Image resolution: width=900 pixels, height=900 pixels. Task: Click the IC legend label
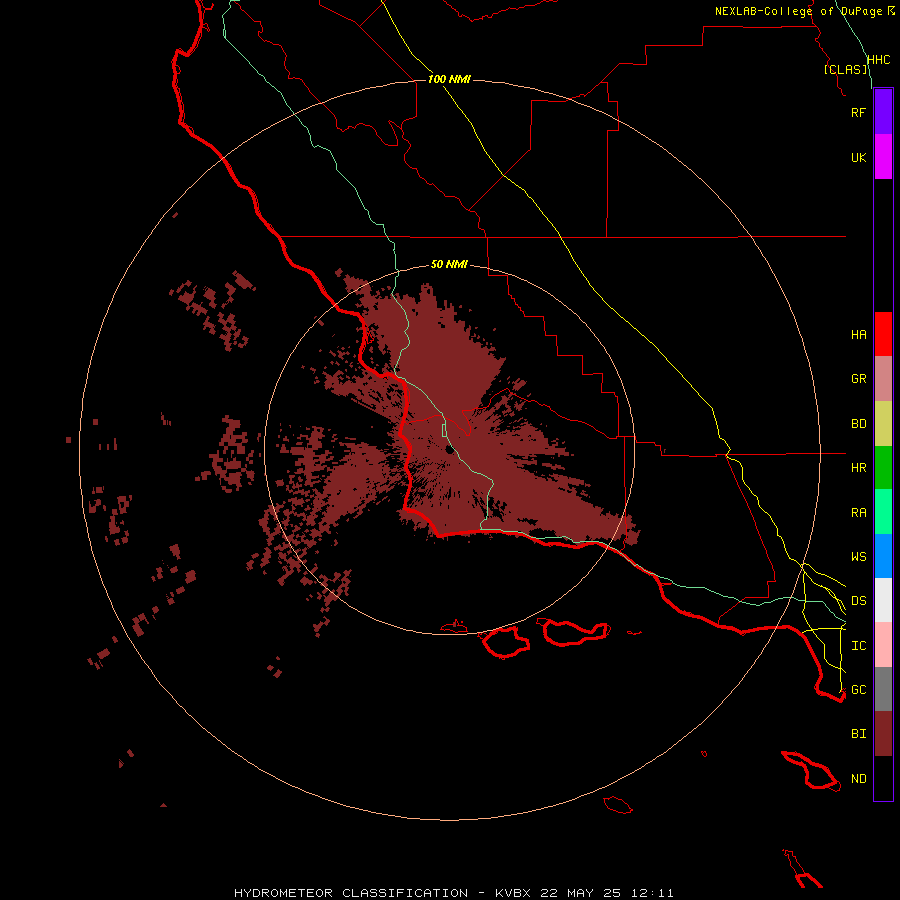click(x=858, y=646)
